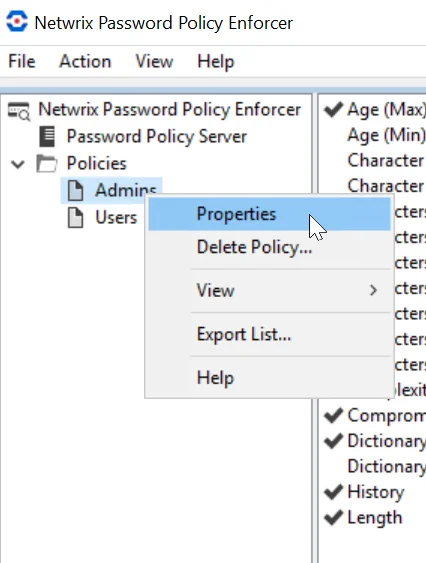Click the checkmark beside the Length rule
The width and height of the screenshot is (426, 563).
pos(333,517)
